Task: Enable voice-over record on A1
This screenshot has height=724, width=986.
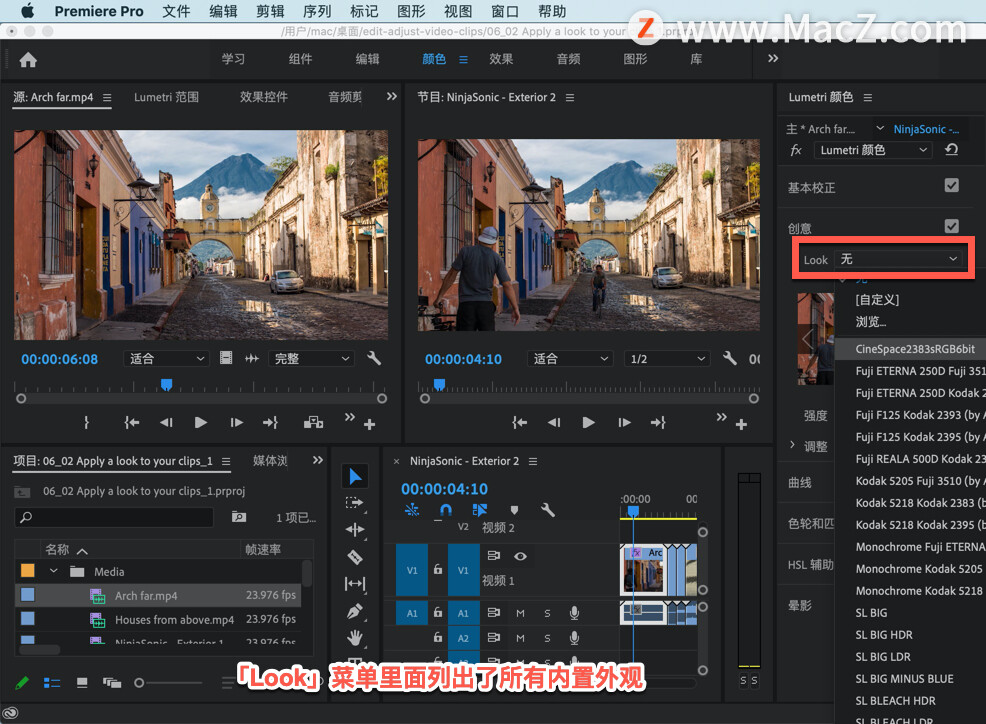Action: click(574, 613)
